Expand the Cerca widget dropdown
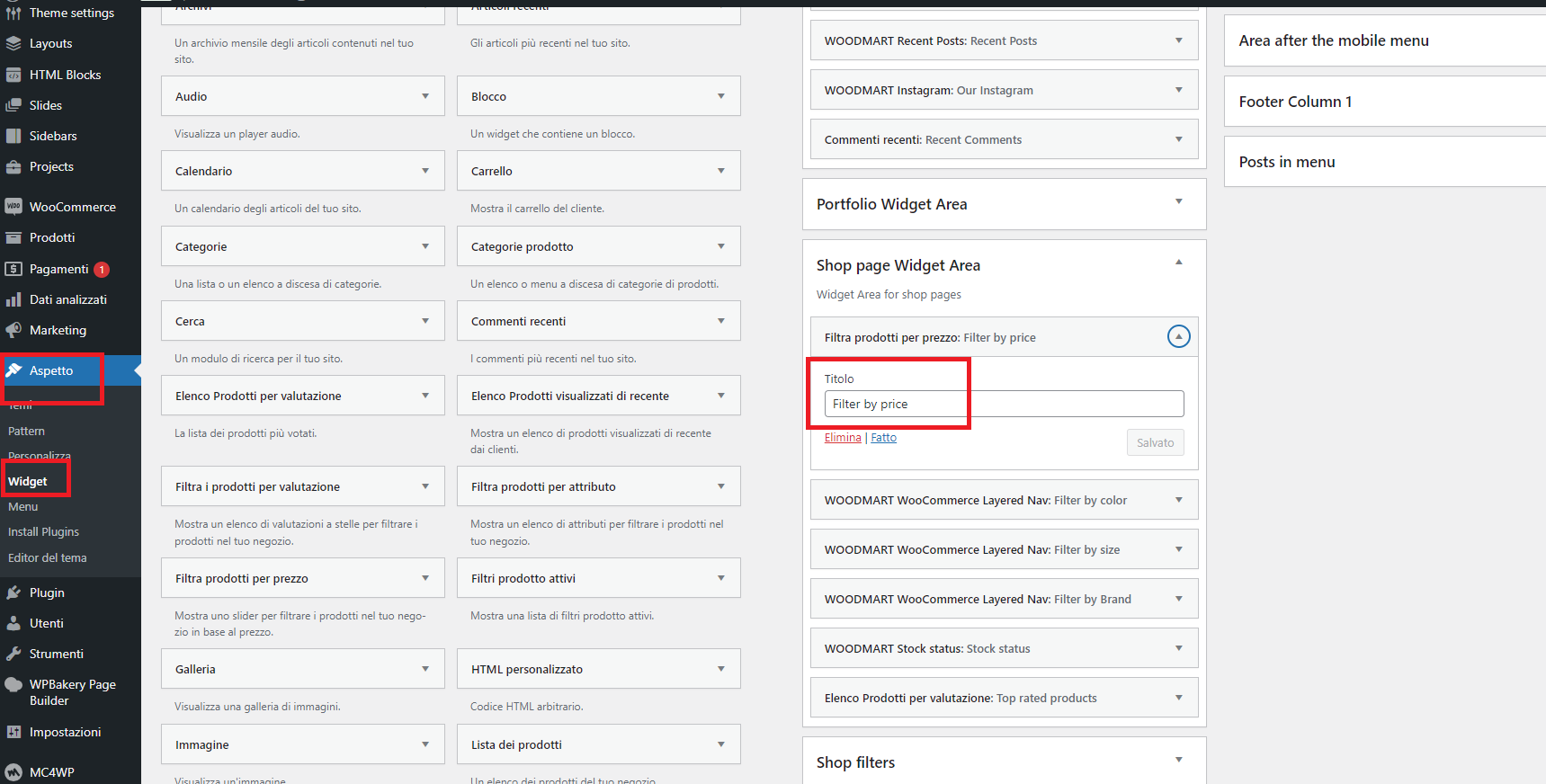Viewport: 1546px width, 784px height. coord(425,321)
